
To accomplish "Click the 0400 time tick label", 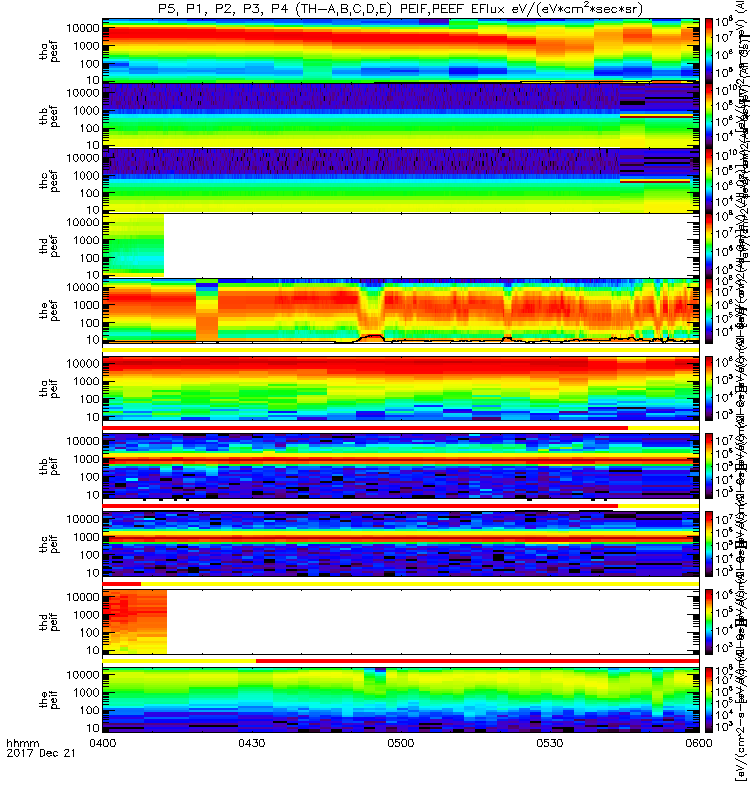I will pos(103,743).
